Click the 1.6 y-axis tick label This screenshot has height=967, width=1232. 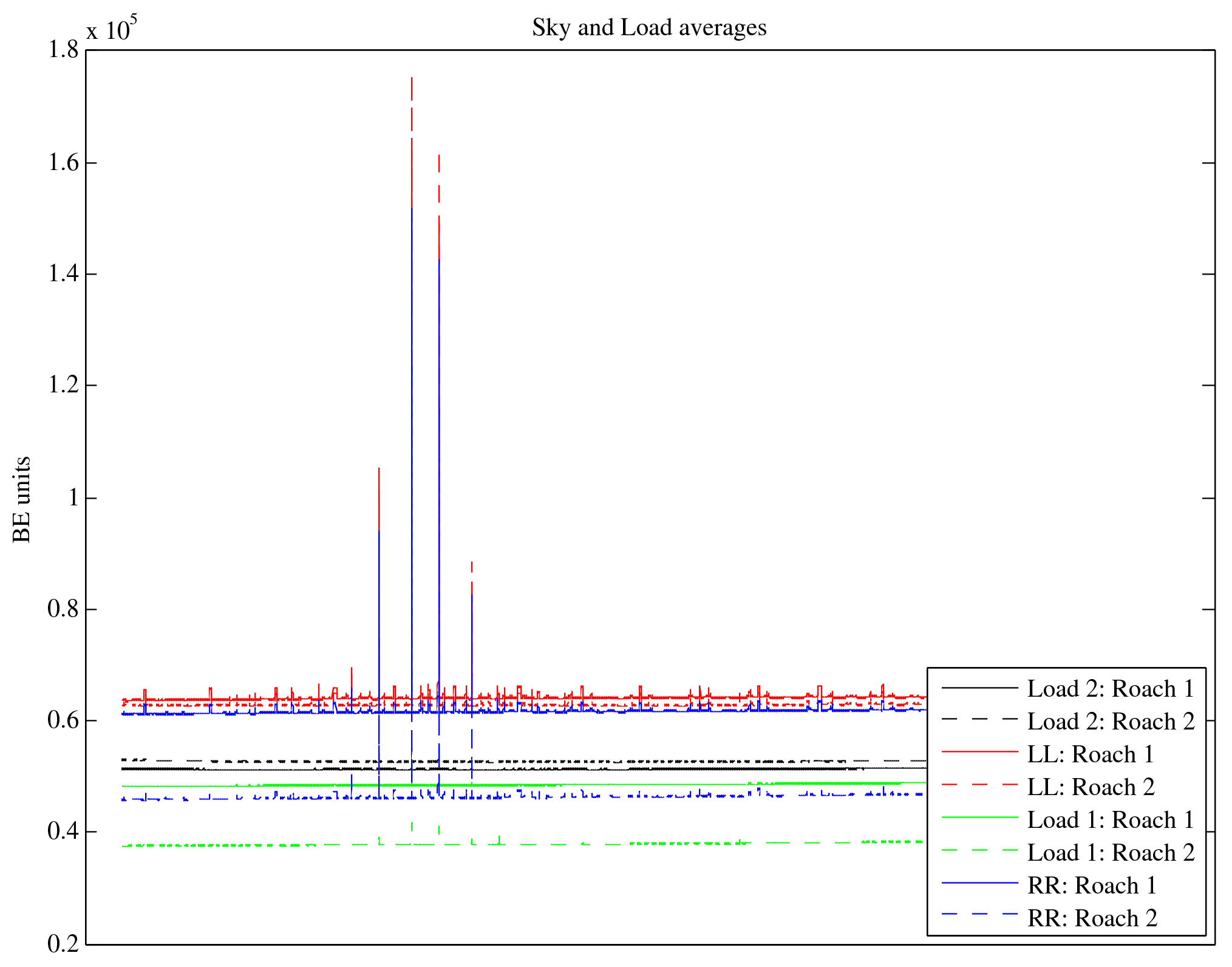63,163
